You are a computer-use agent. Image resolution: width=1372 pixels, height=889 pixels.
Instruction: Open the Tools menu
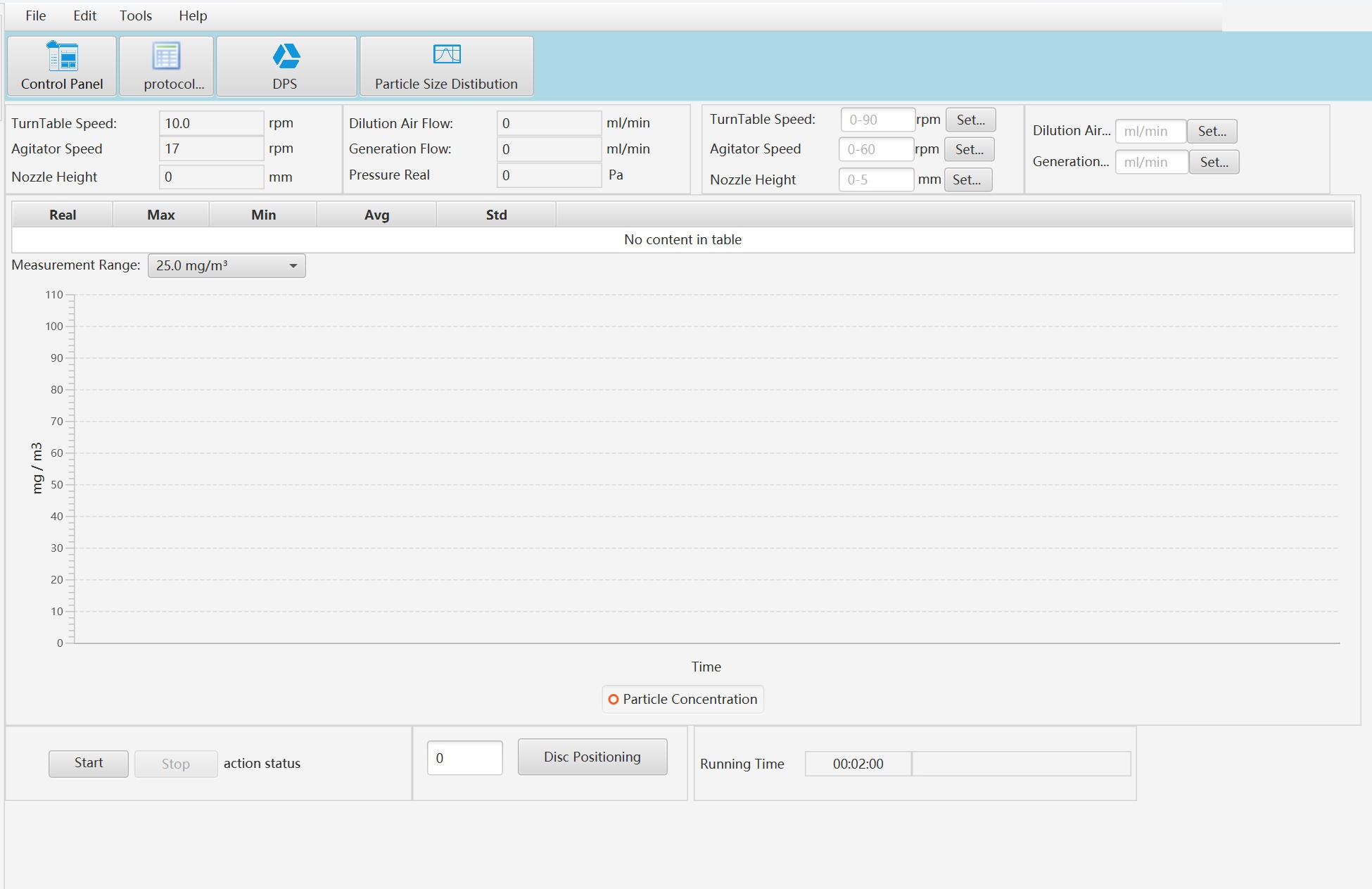[136, 15]
